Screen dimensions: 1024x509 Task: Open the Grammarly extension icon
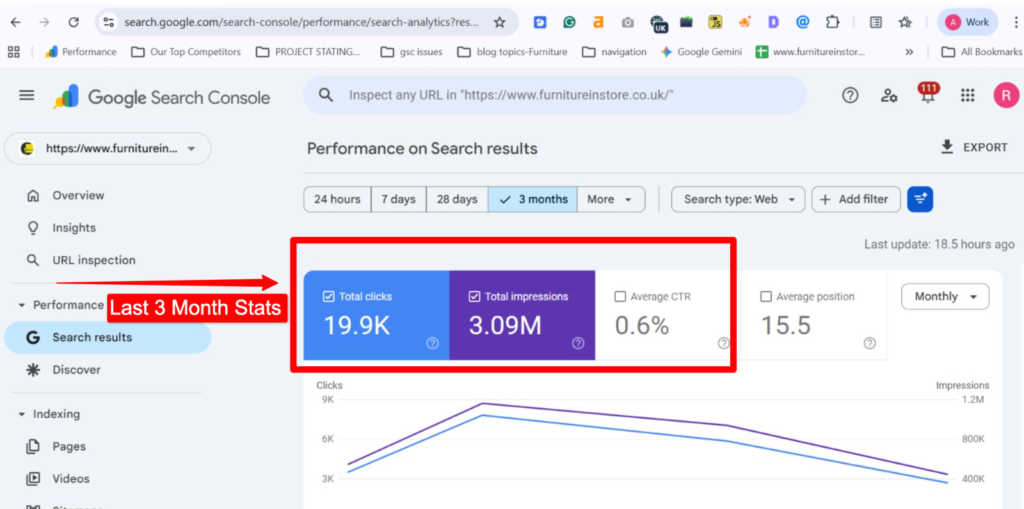click(569, 22)
